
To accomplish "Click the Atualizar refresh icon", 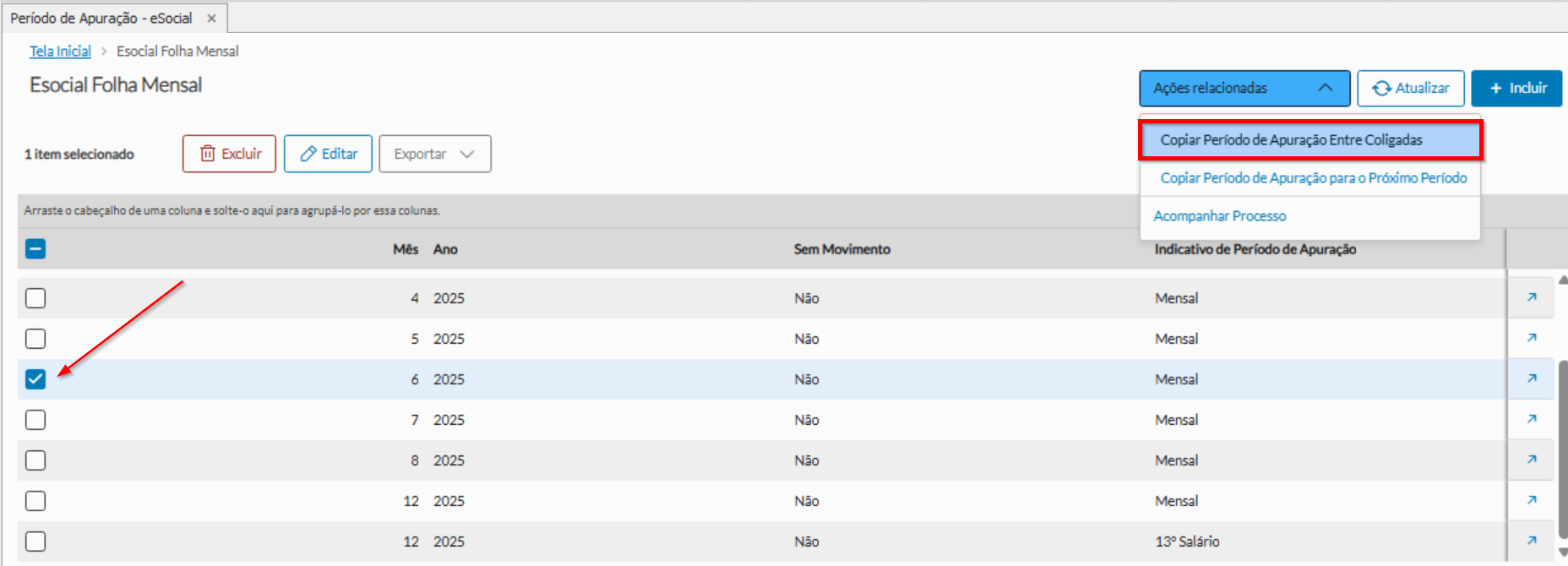I will 1381,89.
